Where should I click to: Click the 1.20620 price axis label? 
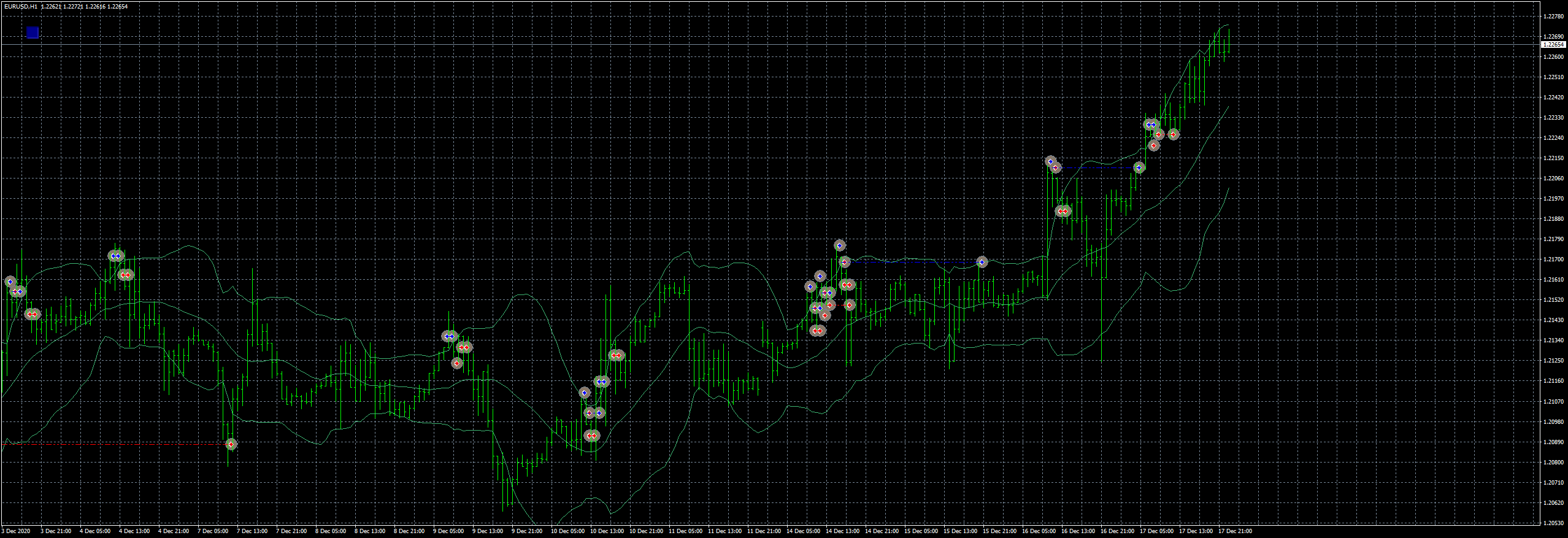[1552, 503]
